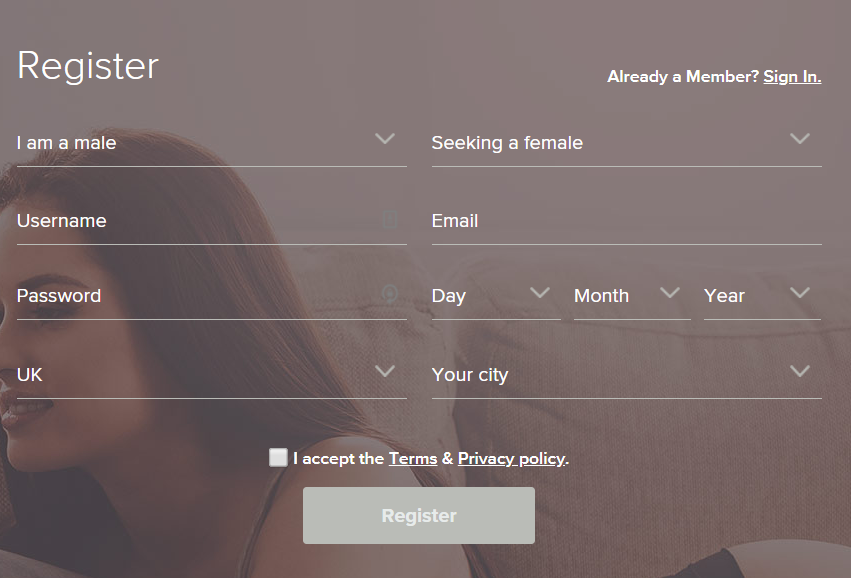The width and height of the screenshot is (851, 578).
Task: Click the chevron arrow next to 'Seeking a female'
Action: (800, 138)
